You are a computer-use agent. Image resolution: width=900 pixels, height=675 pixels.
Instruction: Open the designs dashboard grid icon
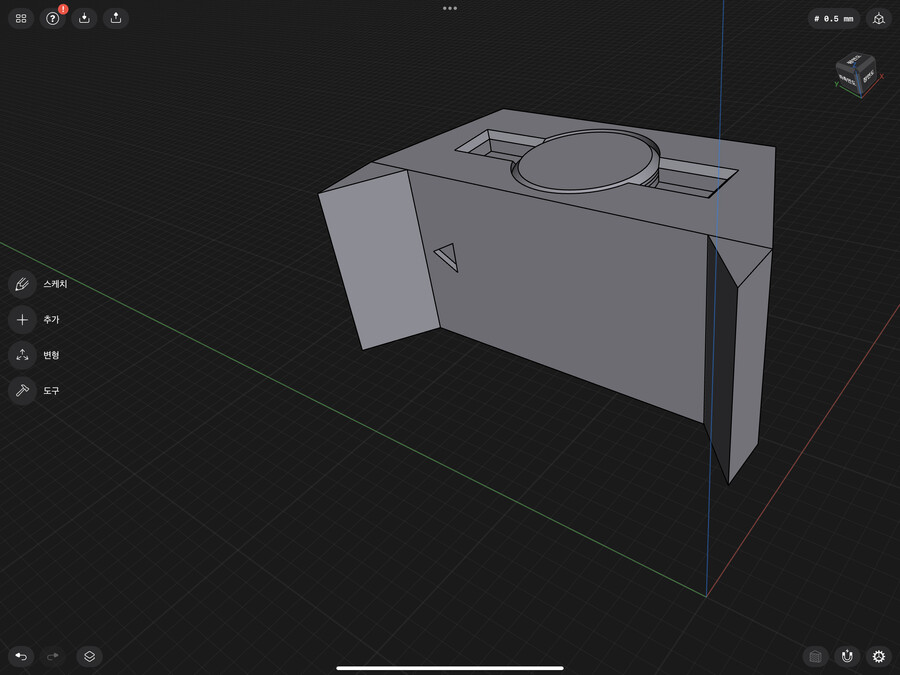pos(21,18)
